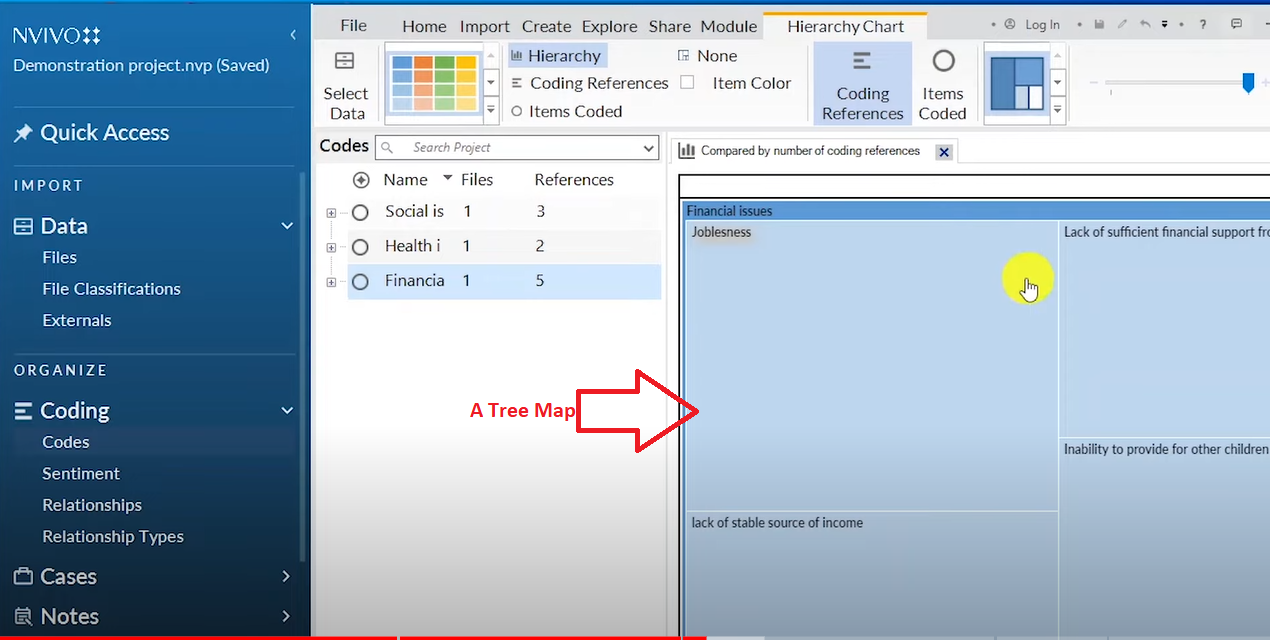Click the Select Data icon

[344, 62]
